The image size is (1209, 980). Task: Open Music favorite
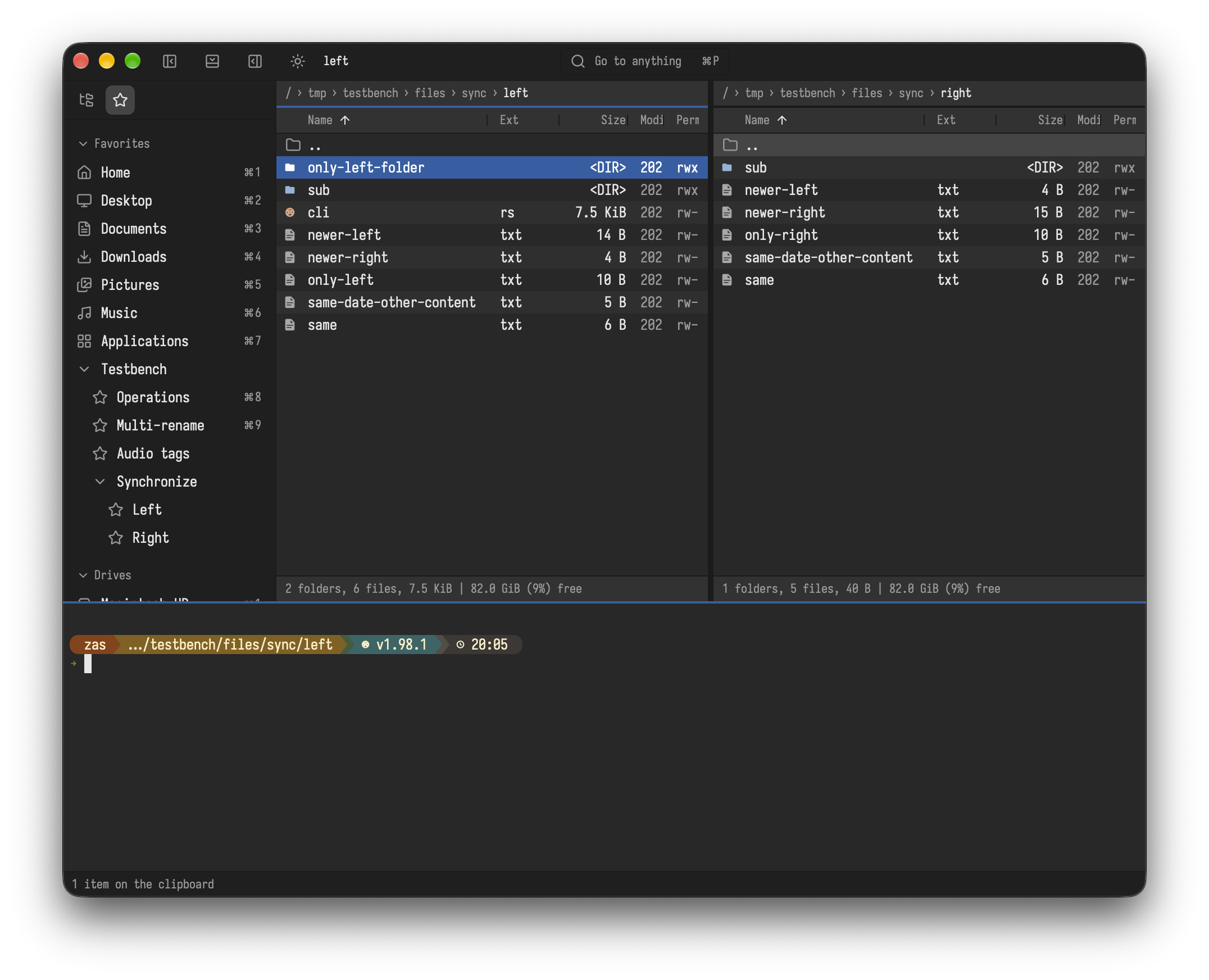(169, 313)
